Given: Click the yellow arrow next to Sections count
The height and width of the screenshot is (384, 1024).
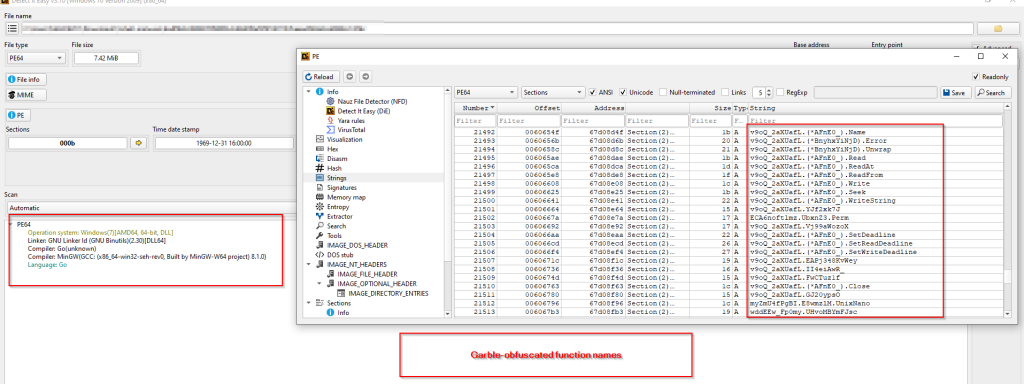Looking at the screenshot, I should coord(138,143).
